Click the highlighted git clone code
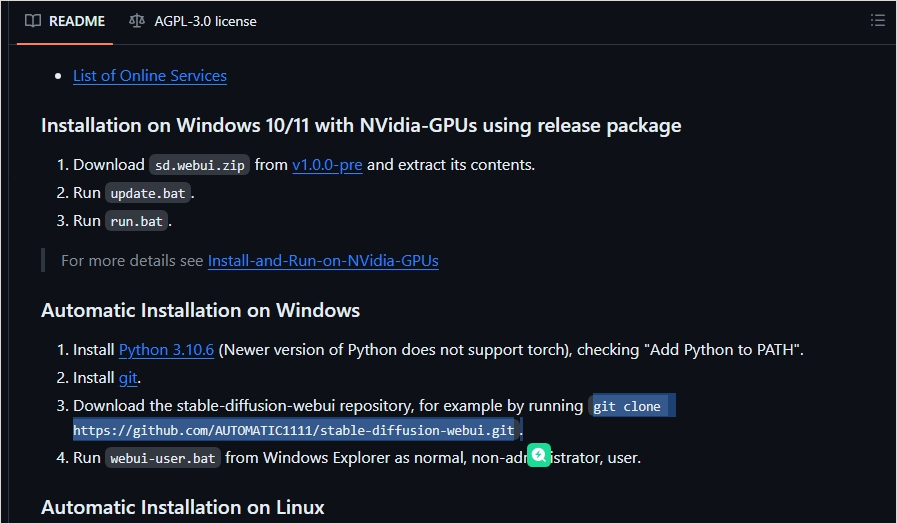Screen dimensions: 897x524 (x=626, y=406)
